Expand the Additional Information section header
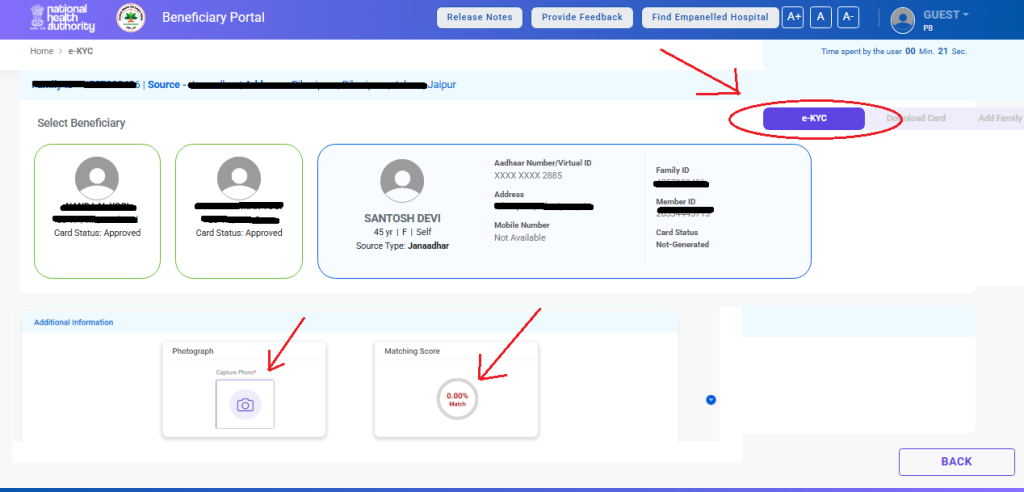 74,322
